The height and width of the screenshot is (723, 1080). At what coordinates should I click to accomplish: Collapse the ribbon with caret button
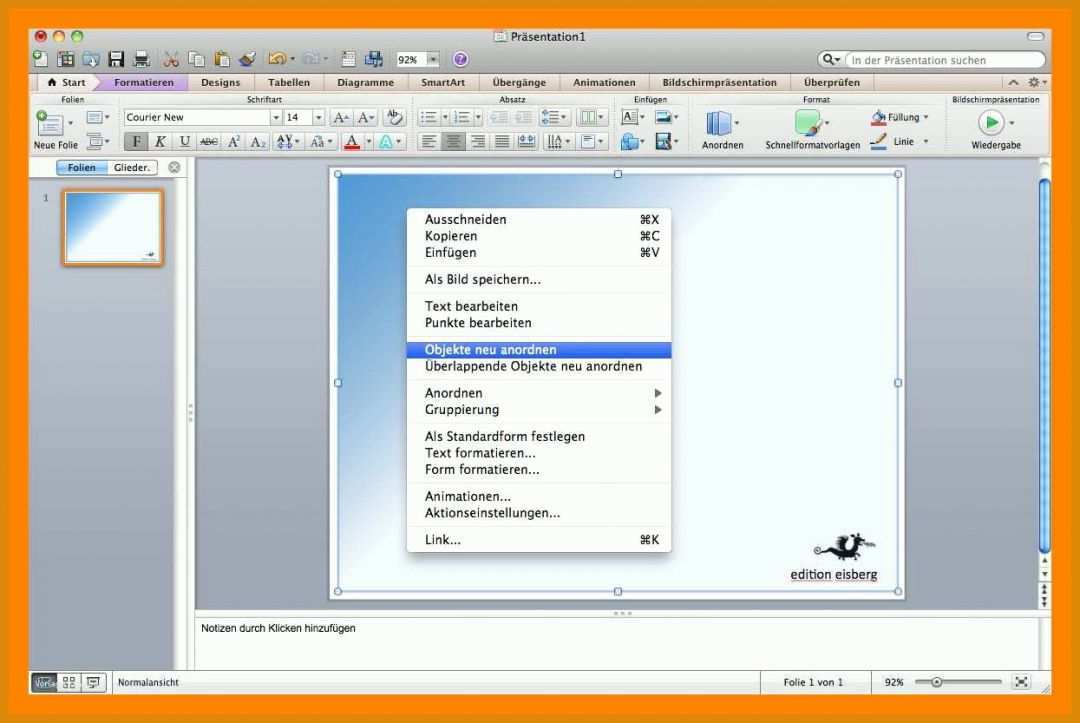tap(1013, 82)
